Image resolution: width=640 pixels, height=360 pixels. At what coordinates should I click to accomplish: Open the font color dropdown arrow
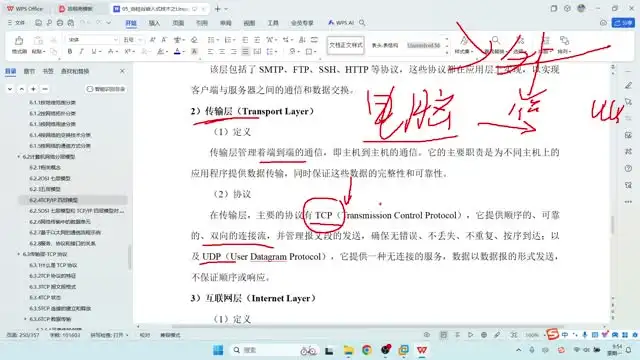tap(183, 51)
